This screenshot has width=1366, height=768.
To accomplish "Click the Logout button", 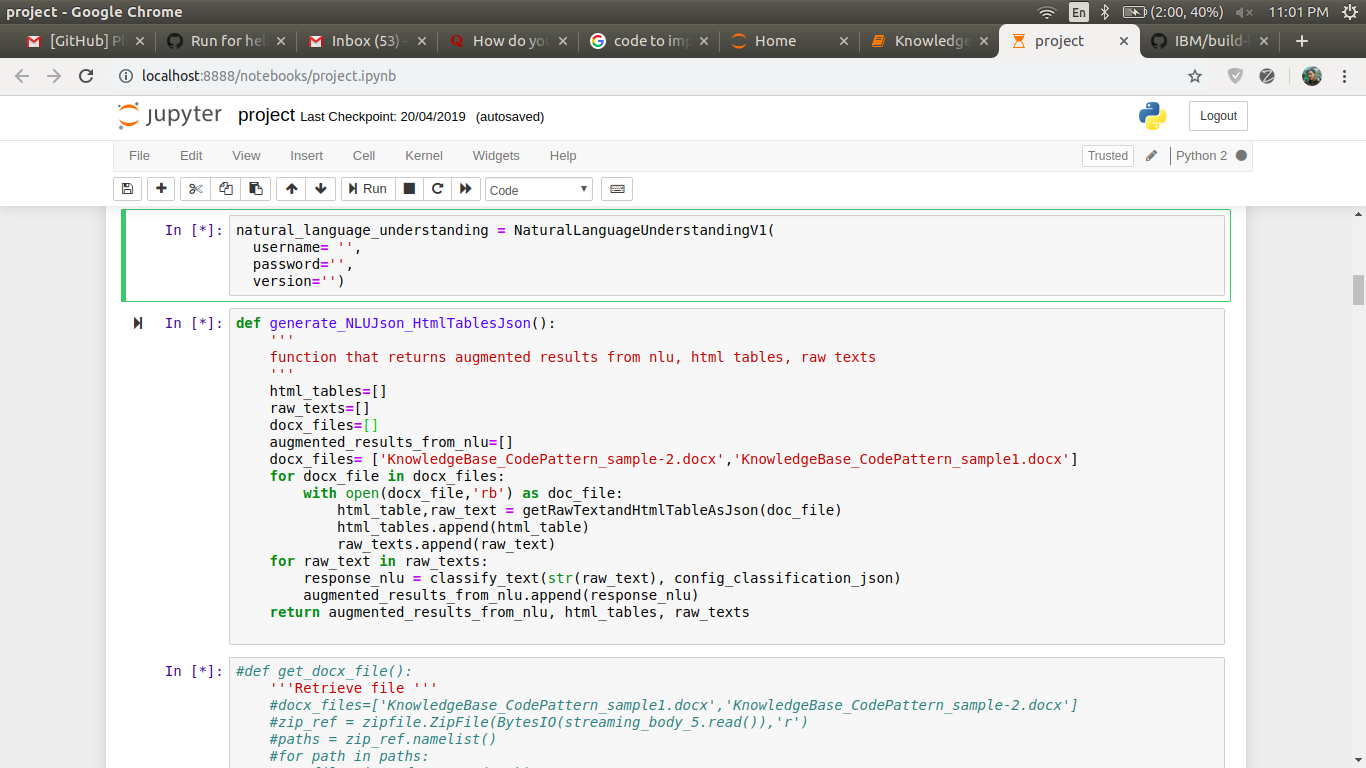I will pyautogui.click(x=1217, y=115).
